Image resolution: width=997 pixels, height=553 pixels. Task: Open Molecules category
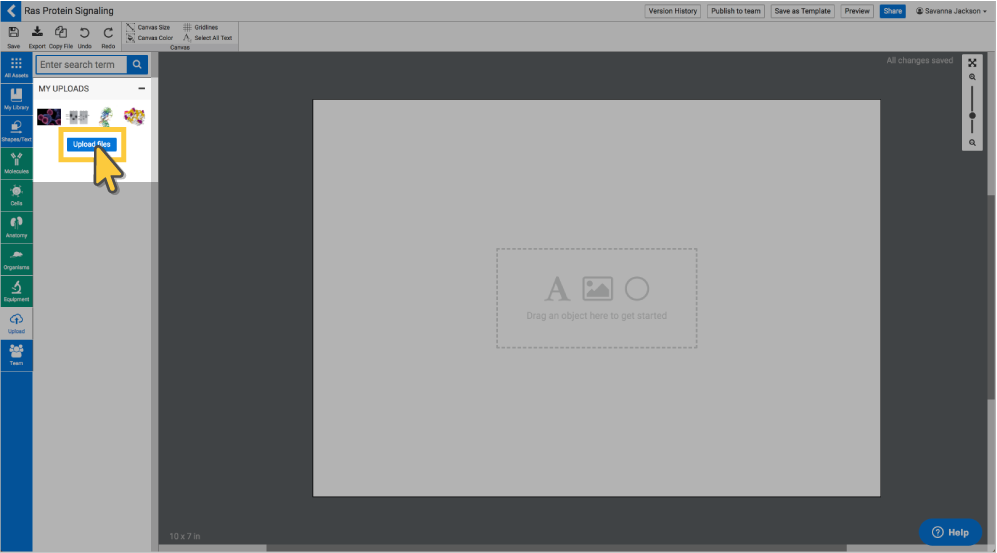point(17,163)
